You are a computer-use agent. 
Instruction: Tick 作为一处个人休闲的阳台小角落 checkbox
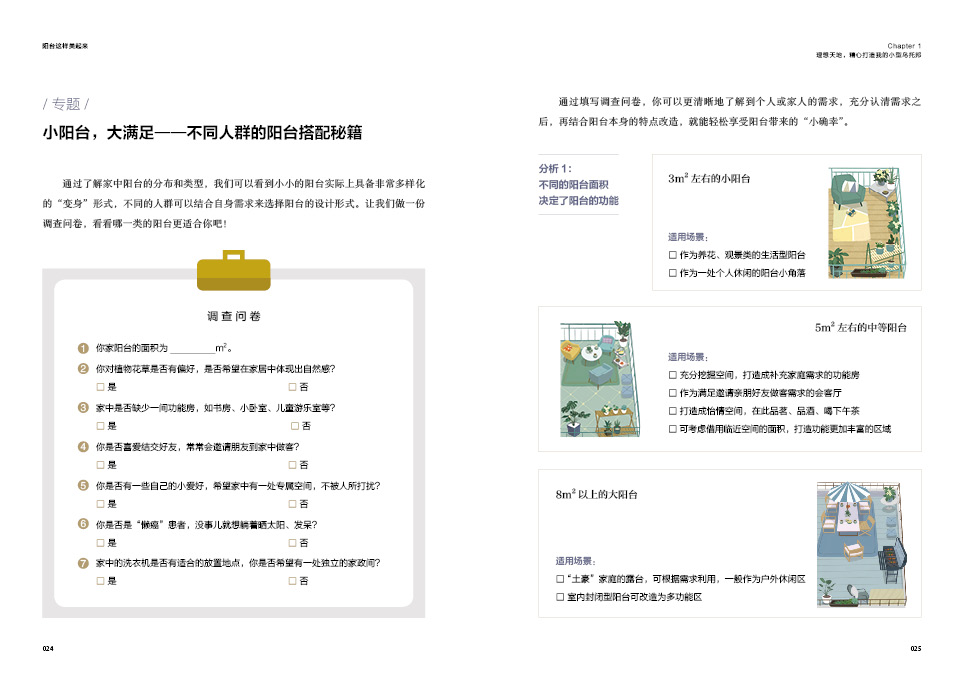(x=673, y=273)
